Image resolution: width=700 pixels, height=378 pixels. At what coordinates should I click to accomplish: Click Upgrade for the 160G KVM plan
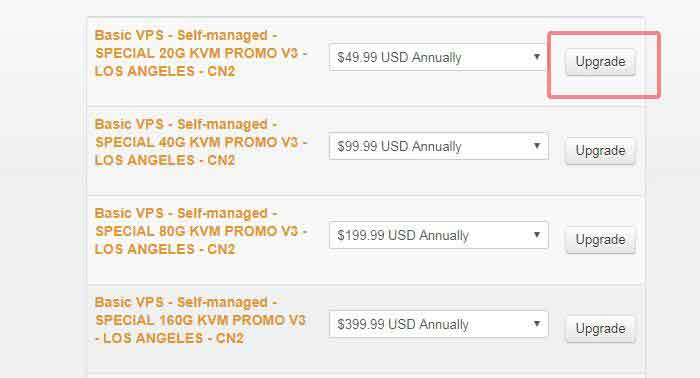pos(600,328)
